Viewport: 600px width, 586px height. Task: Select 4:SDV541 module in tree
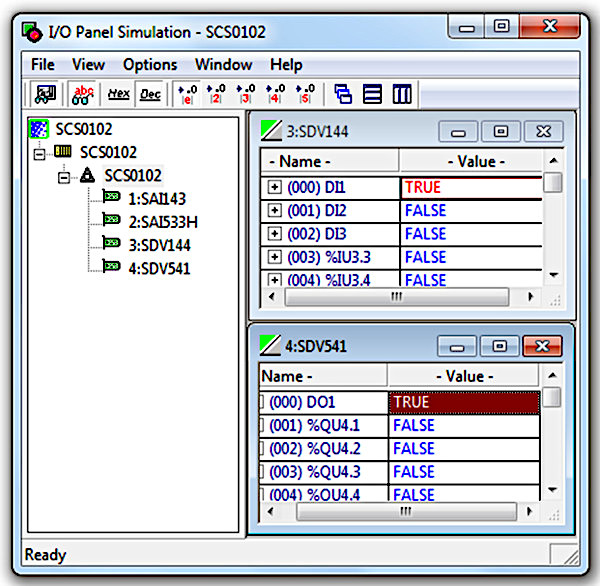coord(159,269)
